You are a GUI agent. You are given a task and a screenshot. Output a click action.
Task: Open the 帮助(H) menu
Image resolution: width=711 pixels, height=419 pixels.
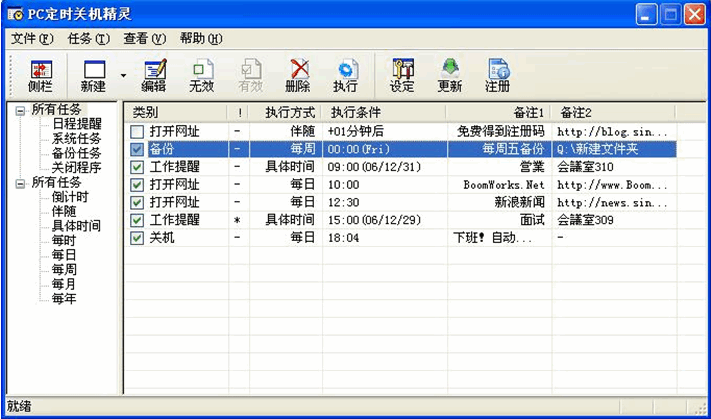(201, 39)
